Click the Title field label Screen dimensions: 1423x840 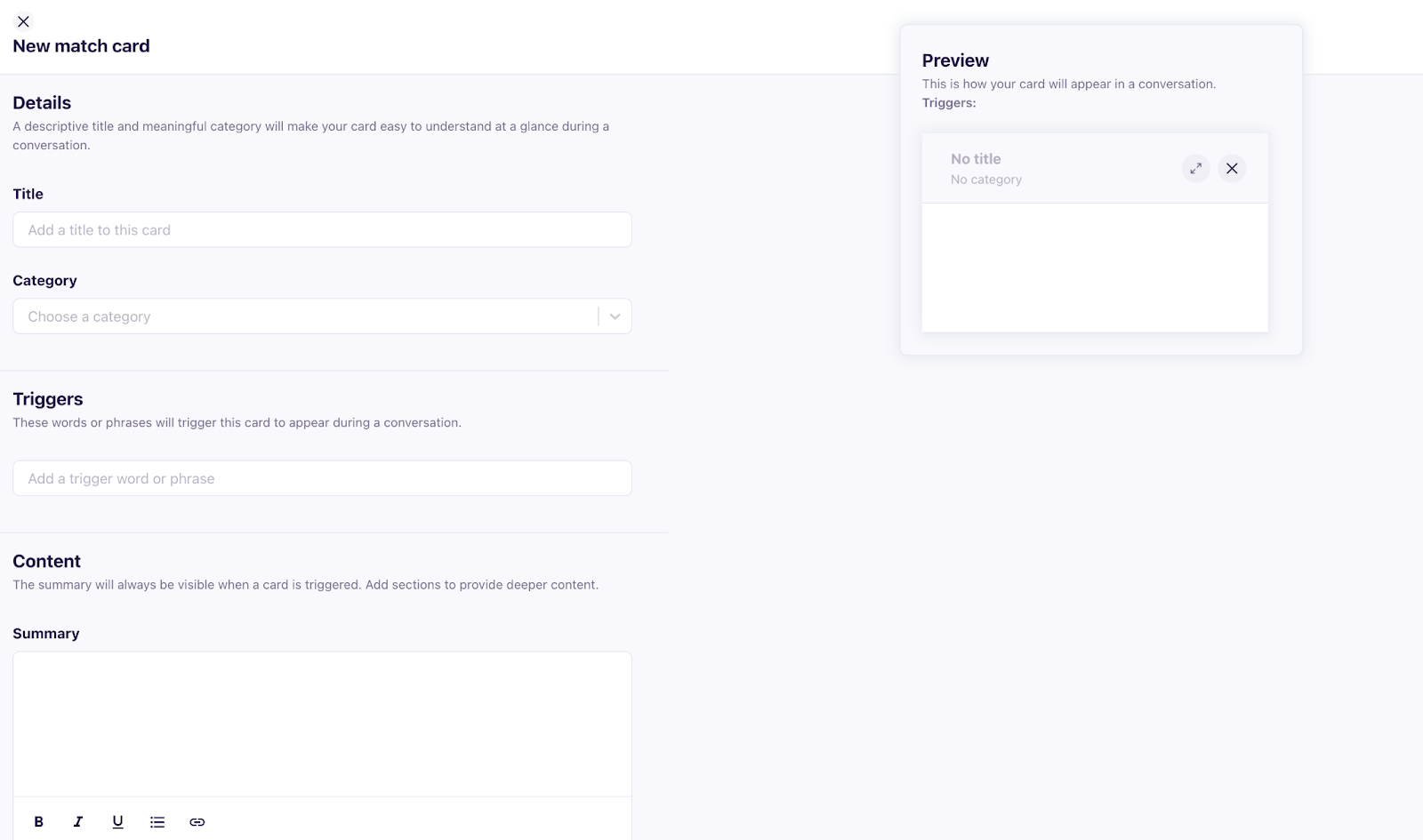[x=28, y=194]
